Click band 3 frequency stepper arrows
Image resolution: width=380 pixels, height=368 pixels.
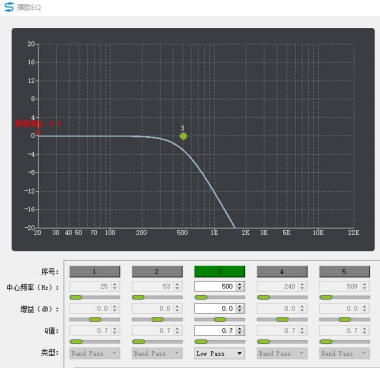coord(240,286)
